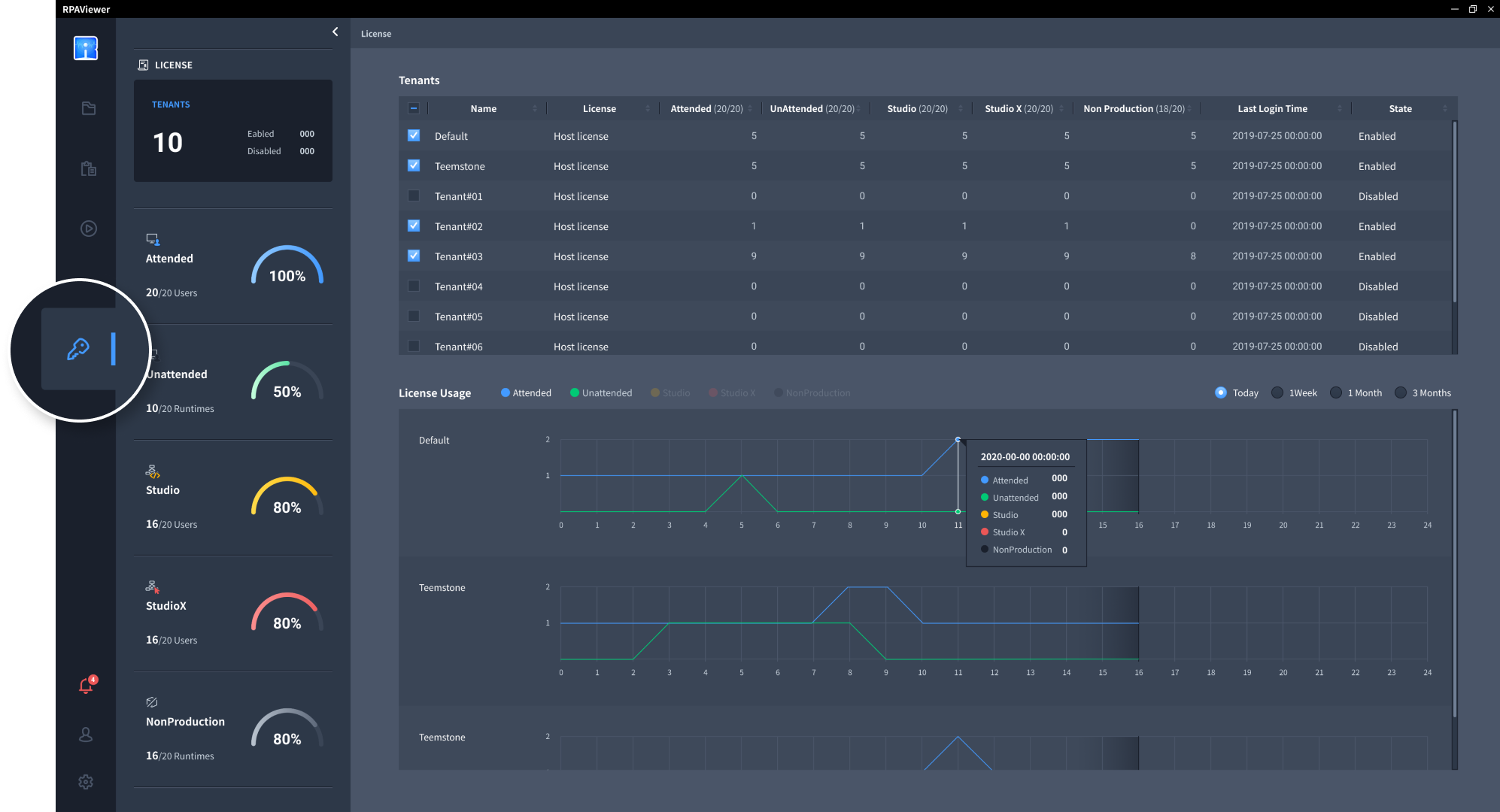Viewport: 1500px width, 812px height.
Task: Uncheck the Teemstone tenant checkbox
Action: click(x=414, y=165)
